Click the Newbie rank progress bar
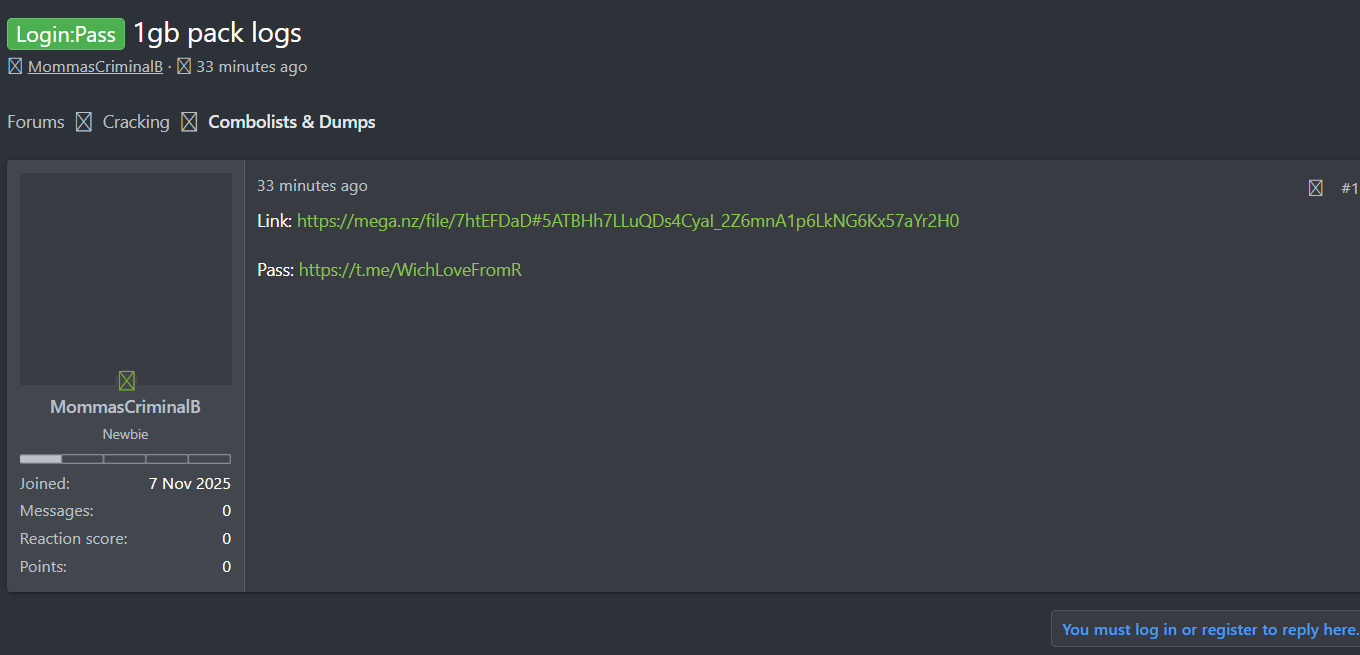1360x655 pixels. point(126,459)
